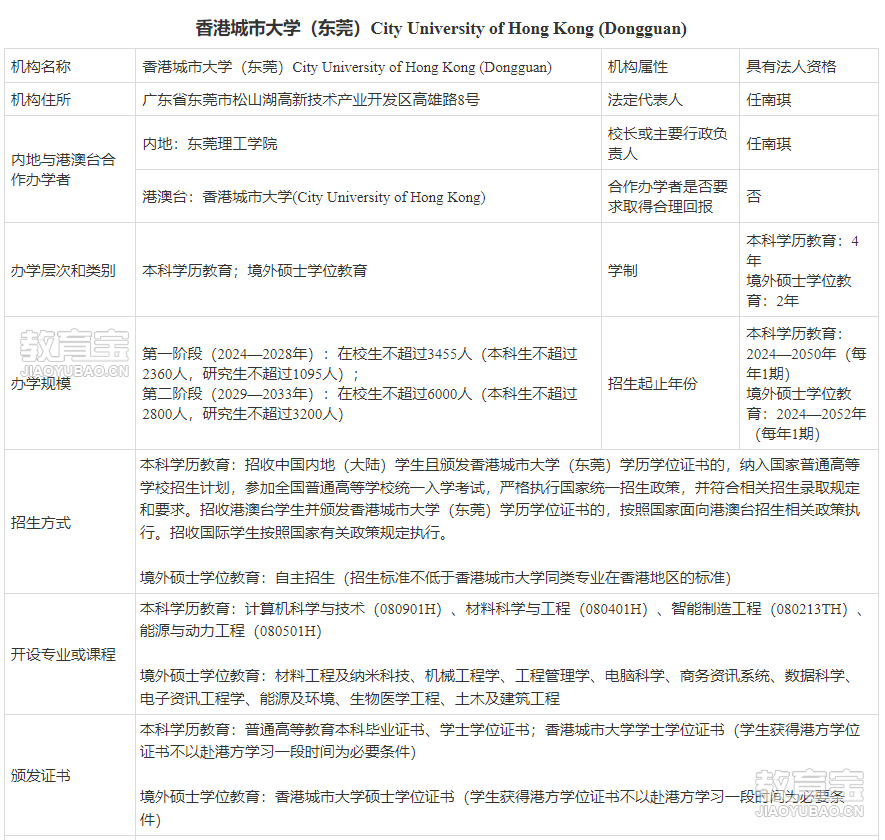This screenshot has width=885, height=840.
Task: Select the 香港城市大学硕士学位证书 line
Action: pos(493,807)
